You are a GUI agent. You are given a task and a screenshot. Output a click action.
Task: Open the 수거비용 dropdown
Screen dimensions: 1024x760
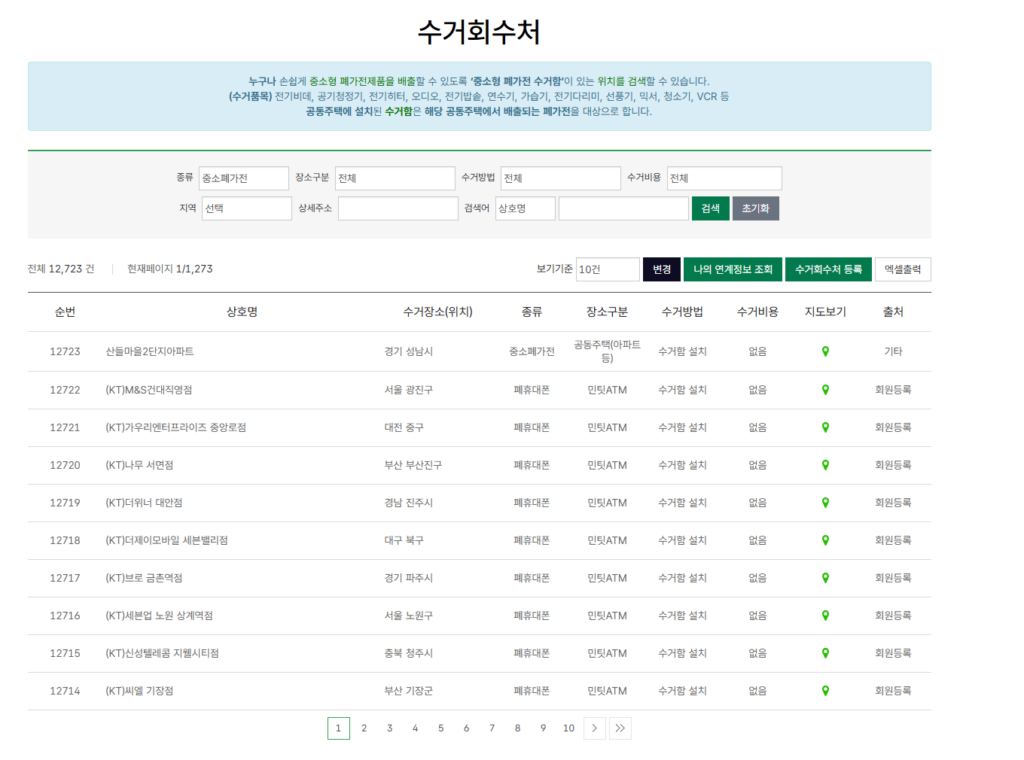pos(724,178)
